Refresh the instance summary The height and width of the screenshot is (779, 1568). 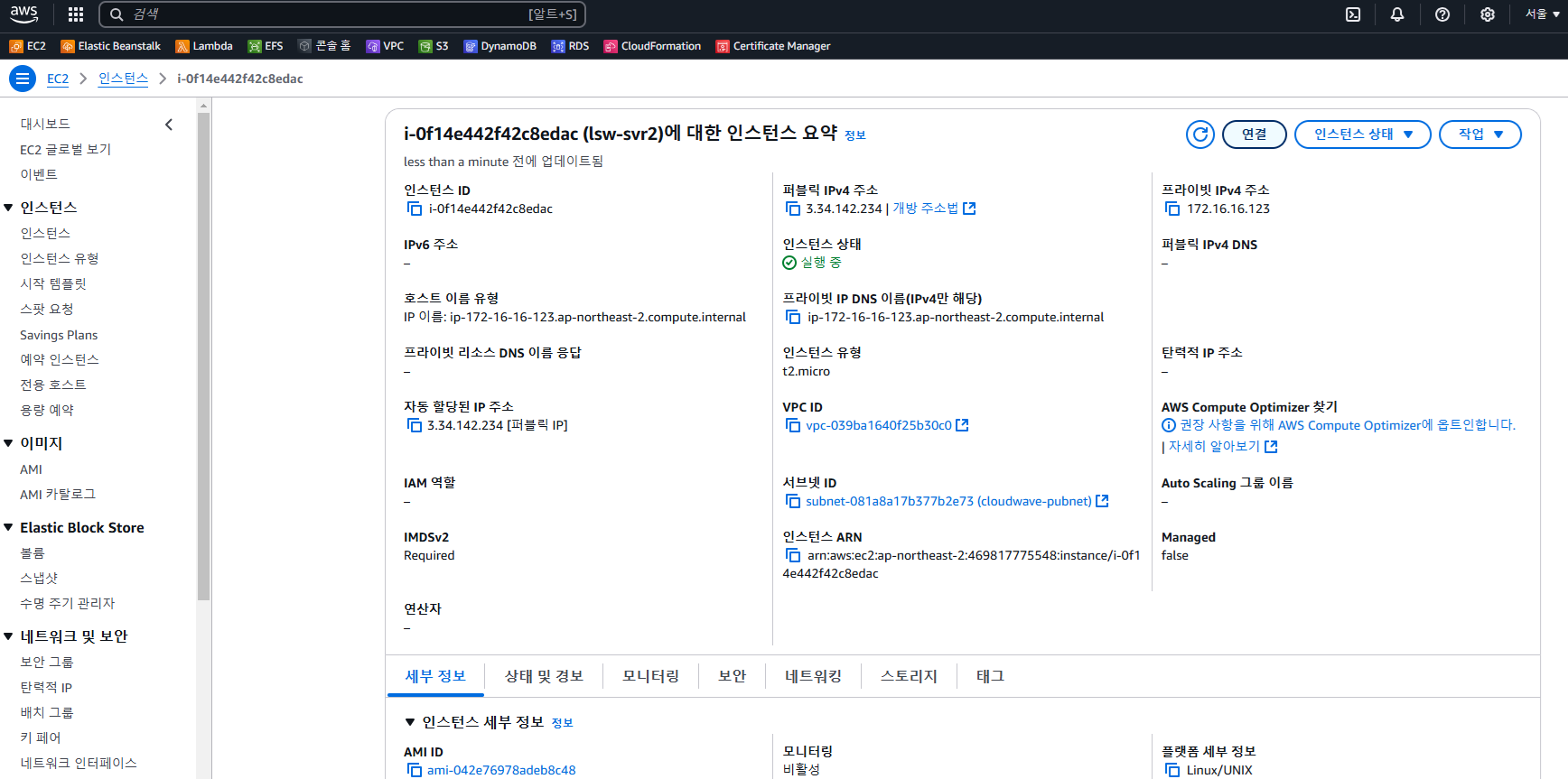tap(1200, 134)
